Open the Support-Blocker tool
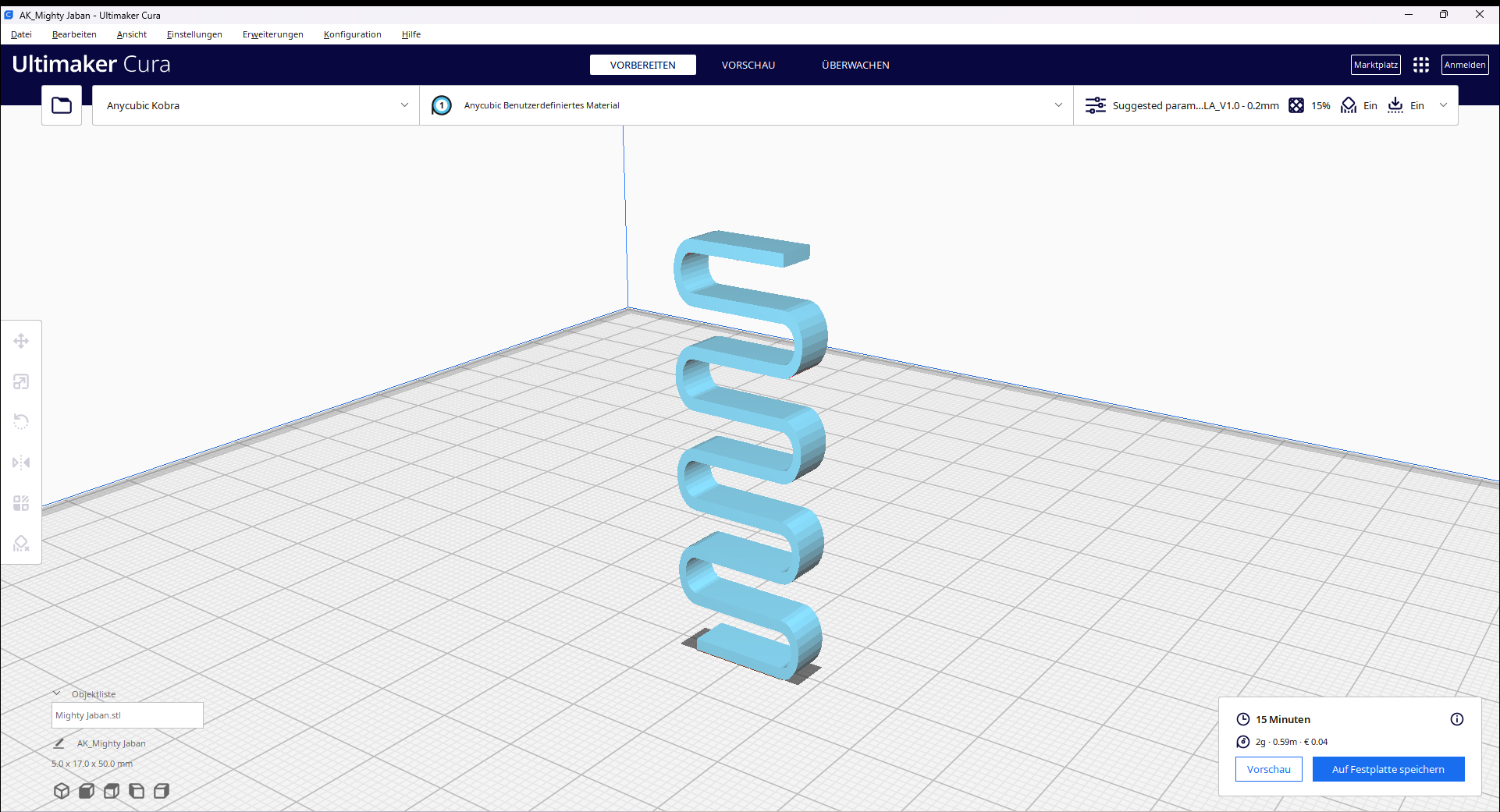 [x=21, y=544]
